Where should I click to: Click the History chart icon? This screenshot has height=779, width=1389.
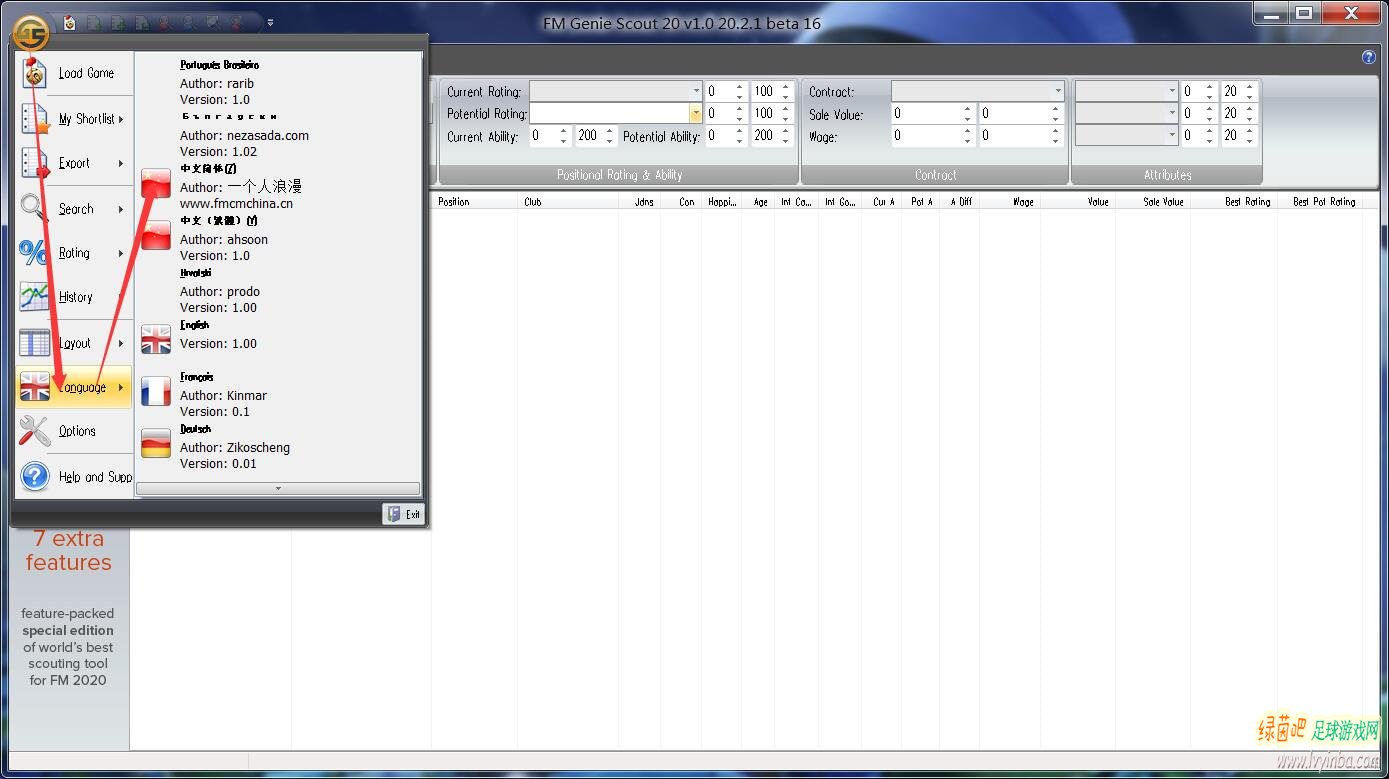(x=34, y=297)
